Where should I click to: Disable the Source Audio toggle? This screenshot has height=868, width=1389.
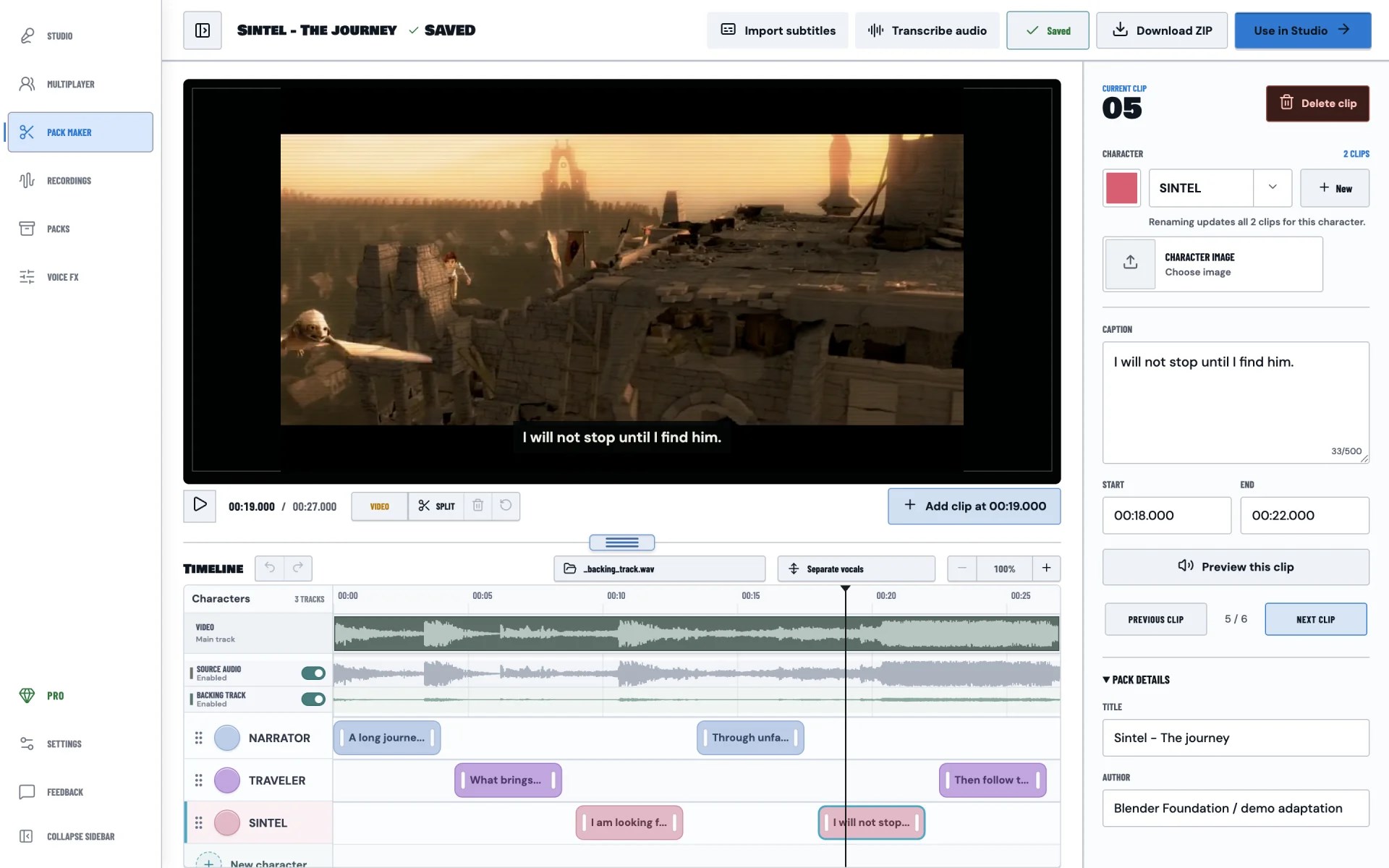point(313,673)
